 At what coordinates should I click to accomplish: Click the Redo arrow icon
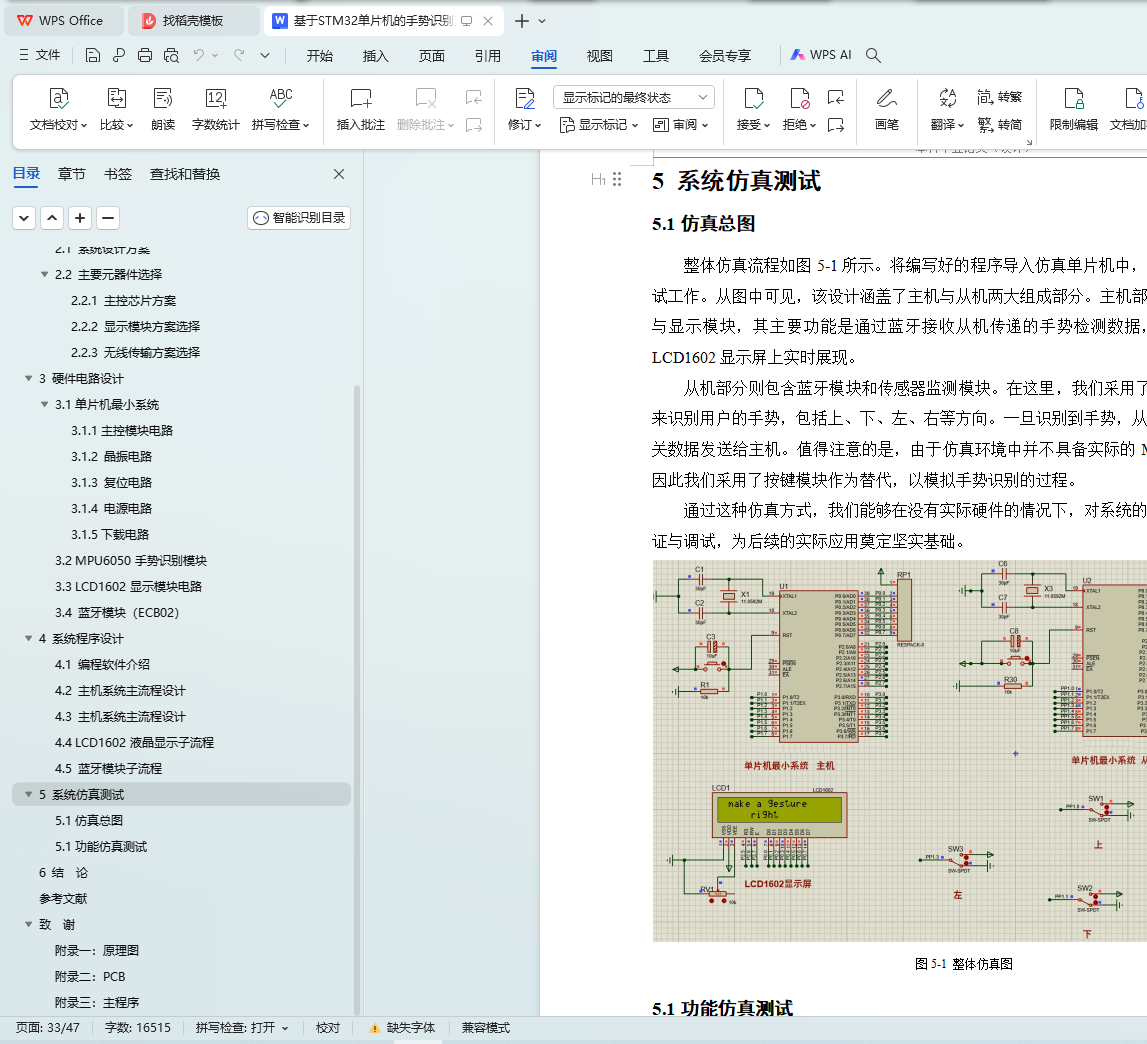pyautogui.click(x=238, y=56)
